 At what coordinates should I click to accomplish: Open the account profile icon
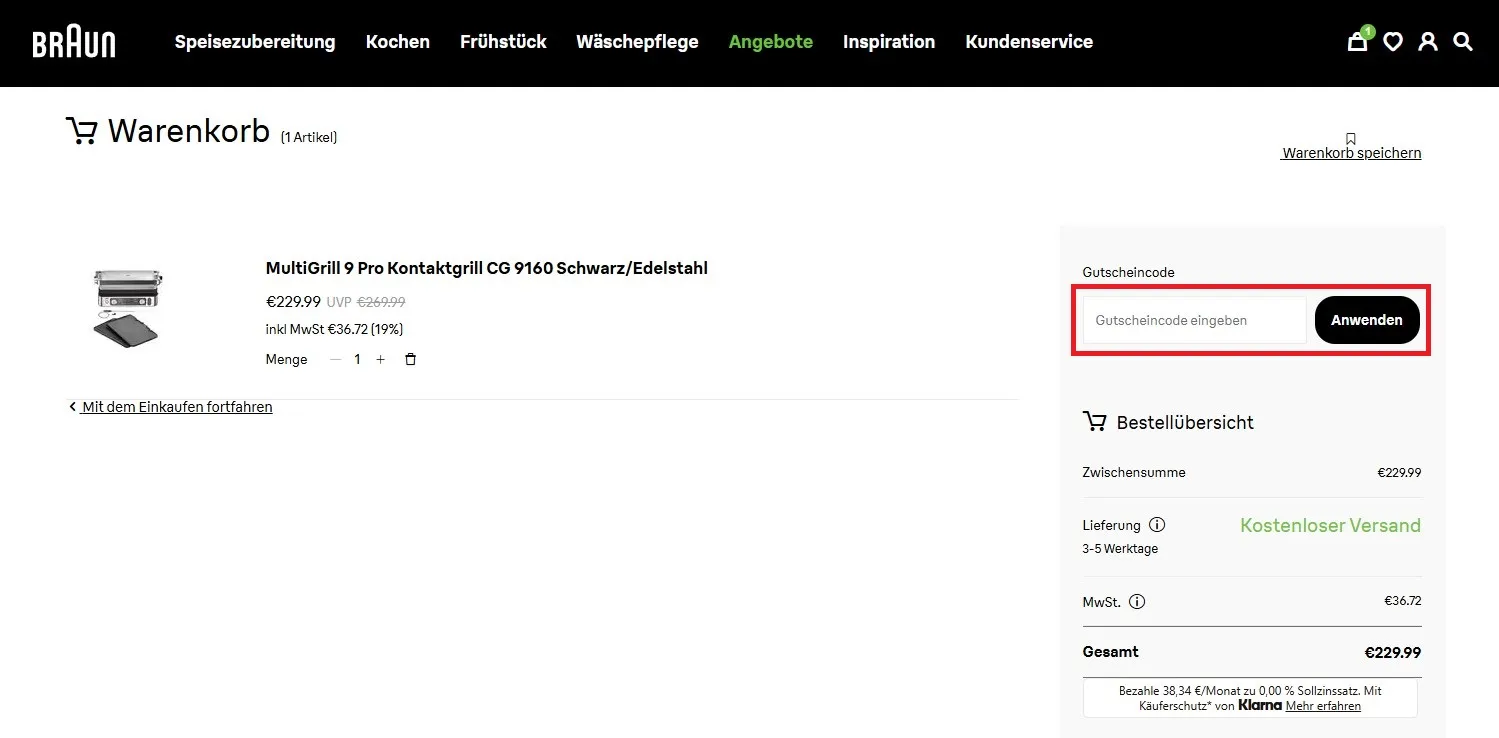[1428, 42]
